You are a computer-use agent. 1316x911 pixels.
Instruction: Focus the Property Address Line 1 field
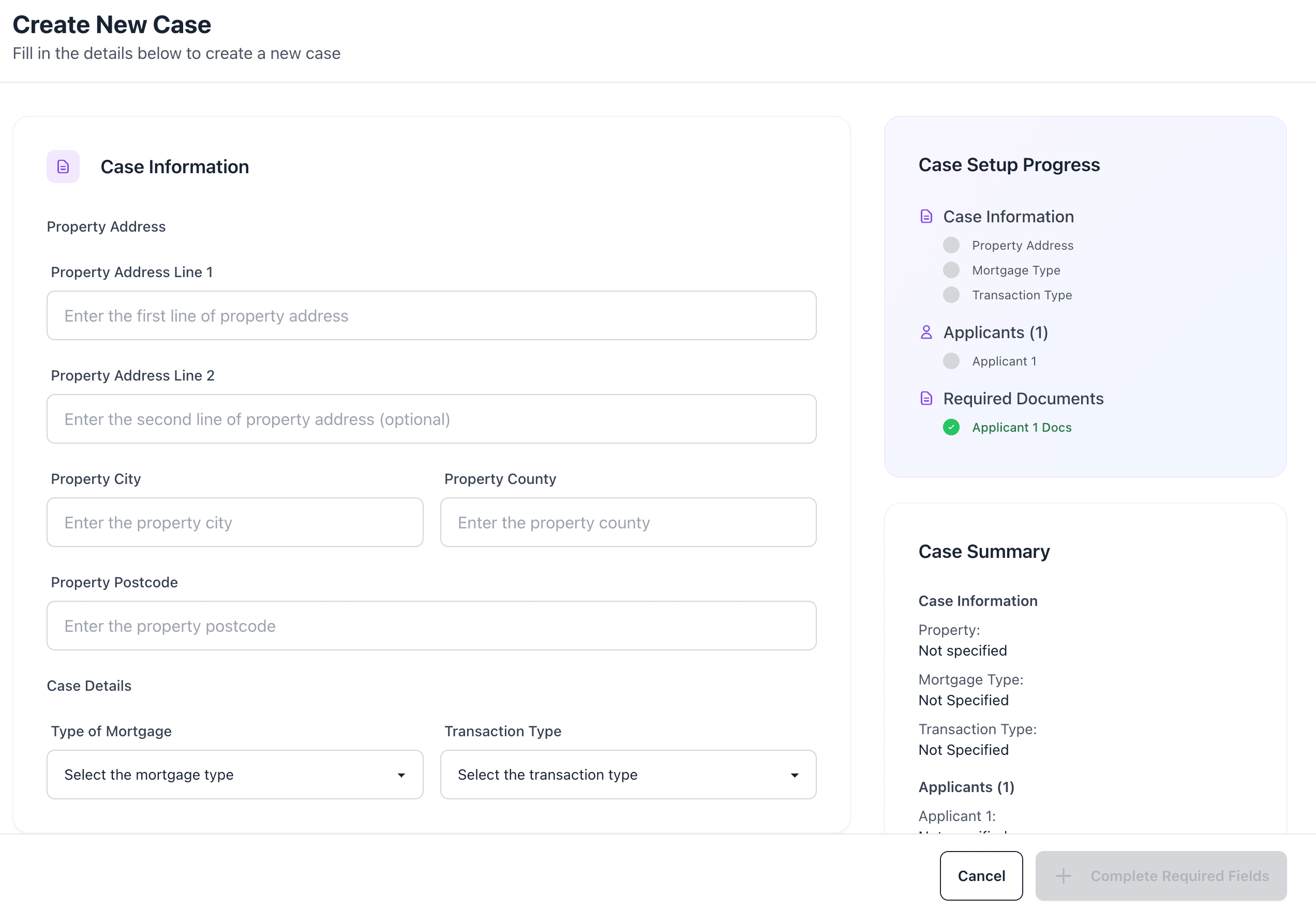pyautogui.click(x=431, y=316)
